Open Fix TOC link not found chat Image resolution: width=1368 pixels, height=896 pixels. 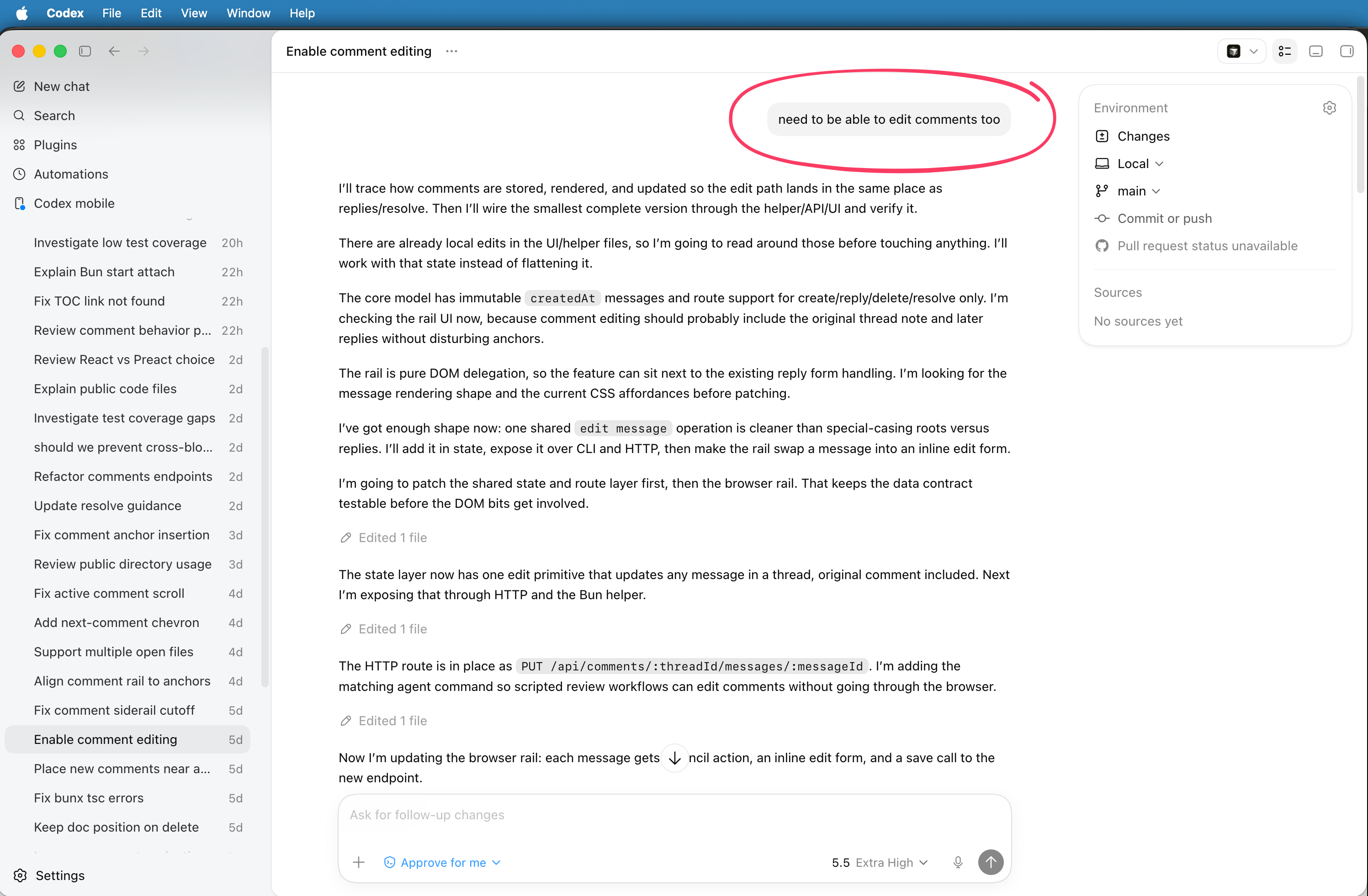click(127, 301)
